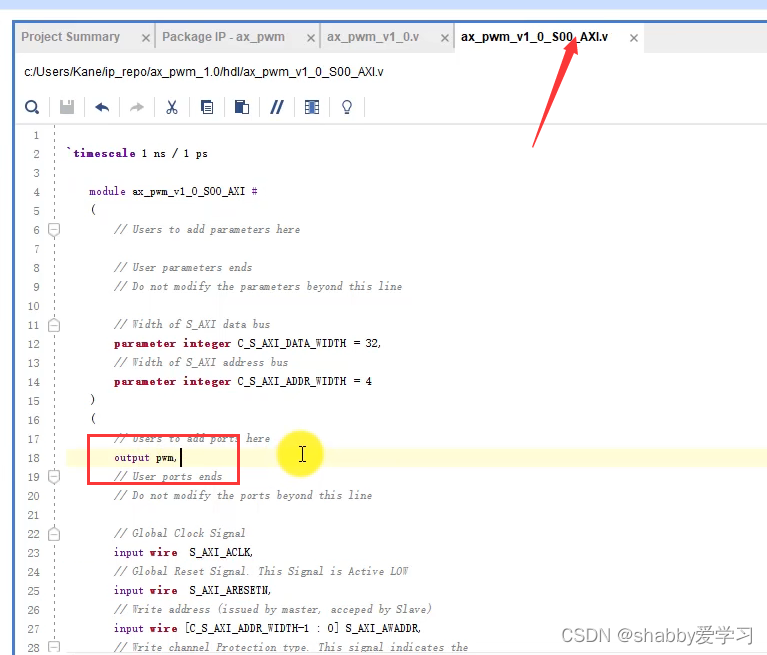The height and width of the screenshot is (655, 767).
Task: Click C_S_AXI_DATA_WIDTH = 32 parameter text
Action: [x=309, y=343]
